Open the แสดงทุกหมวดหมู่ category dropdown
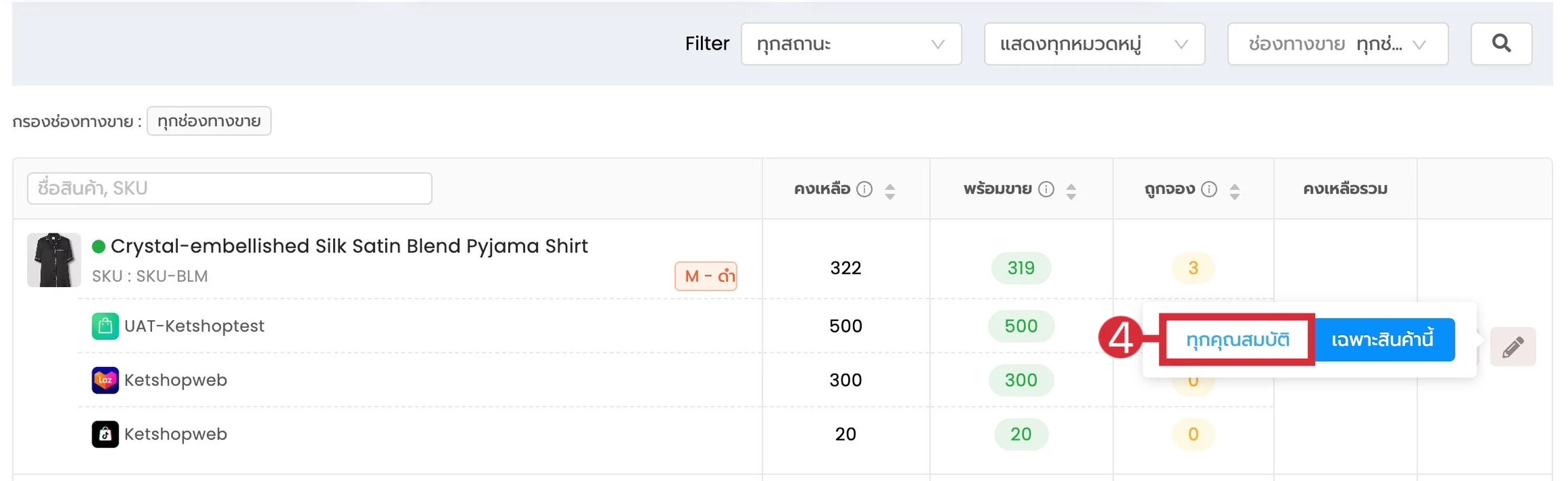This screenshot has height=481, width=1568. coord(1094,44)
